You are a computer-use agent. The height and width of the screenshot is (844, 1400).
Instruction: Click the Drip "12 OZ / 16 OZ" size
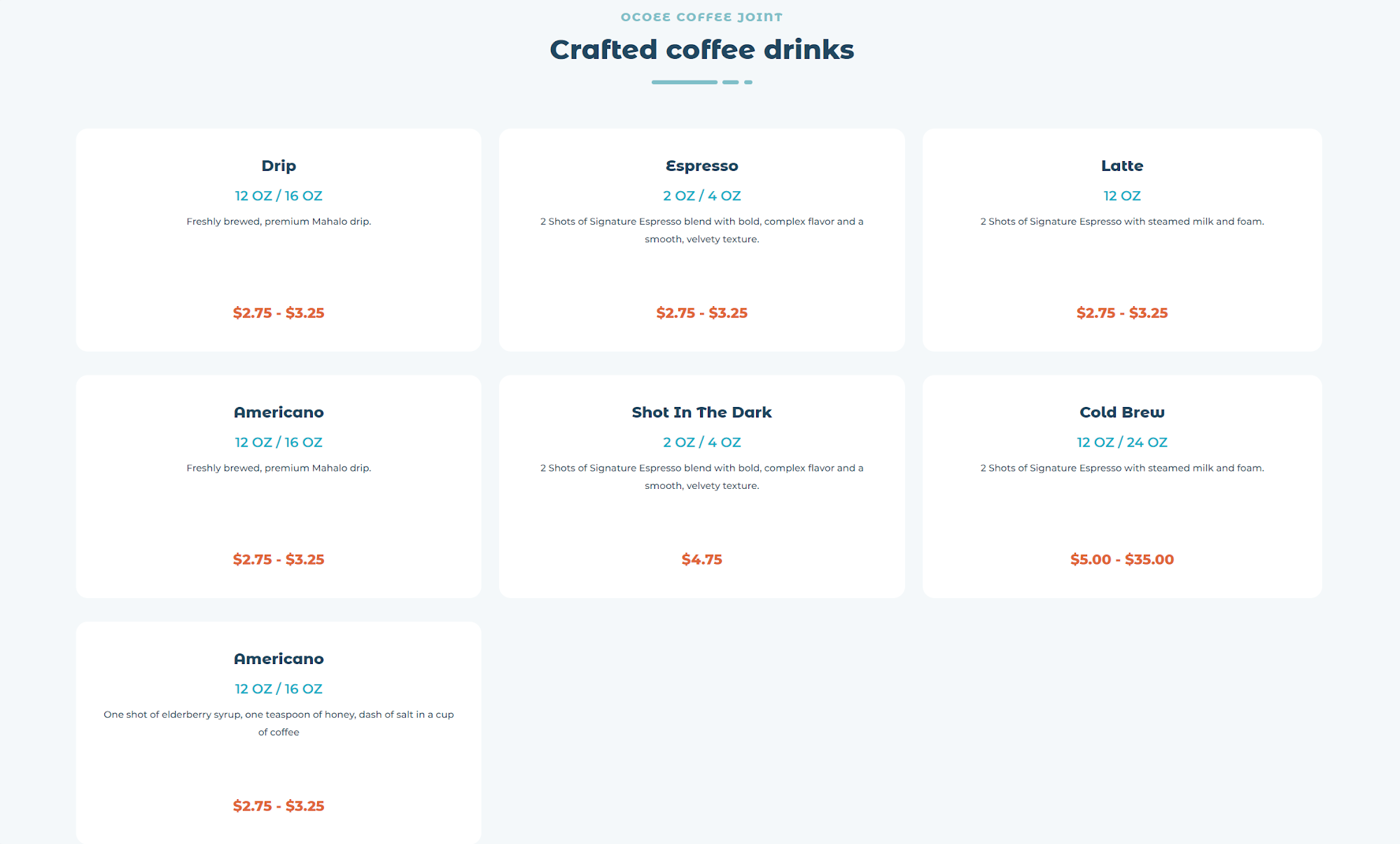279,196
